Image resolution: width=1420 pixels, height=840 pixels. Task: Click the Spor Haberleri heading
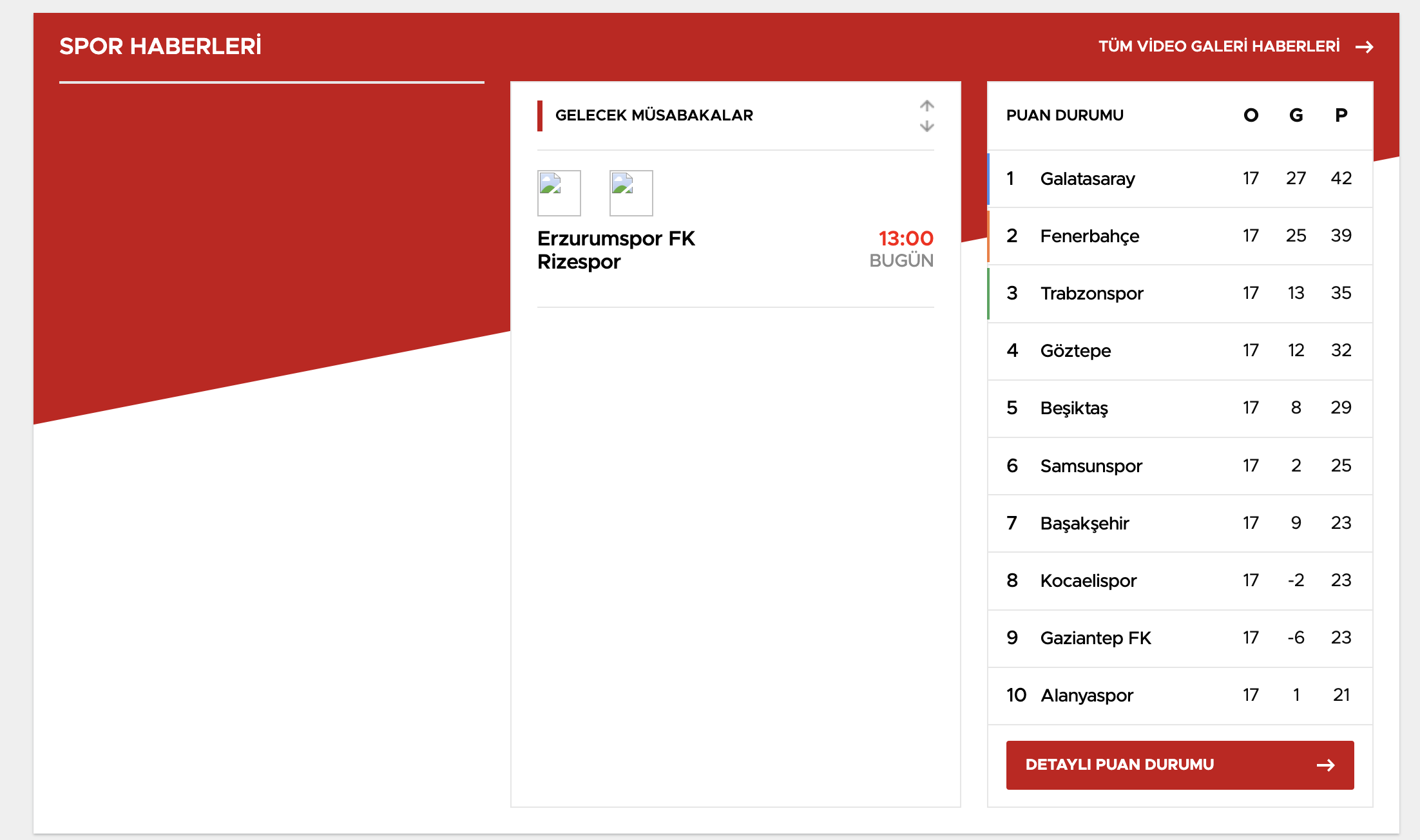point(160,46)
